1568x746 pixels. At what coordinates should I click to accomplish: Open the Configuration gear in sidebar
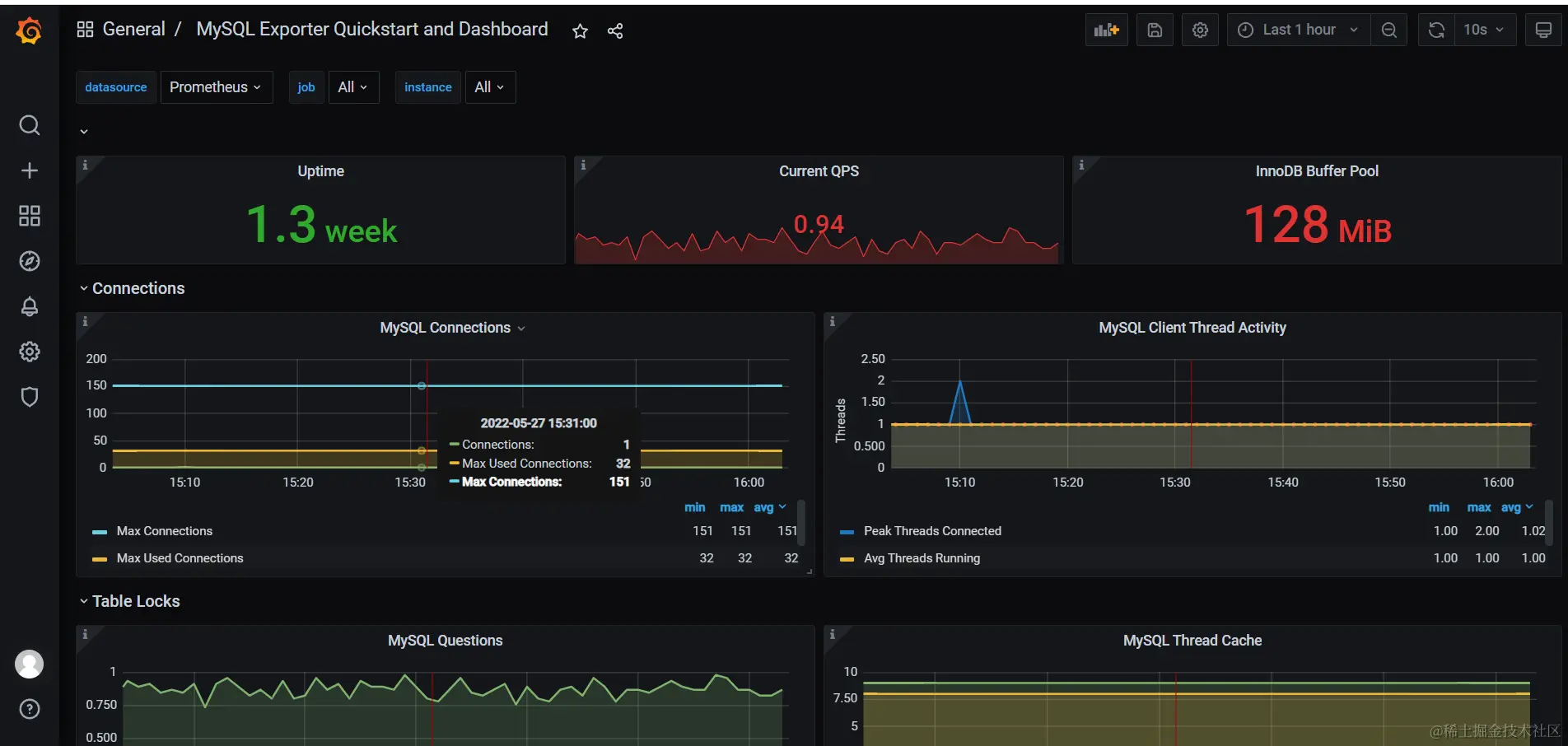(x=30, y=352)
